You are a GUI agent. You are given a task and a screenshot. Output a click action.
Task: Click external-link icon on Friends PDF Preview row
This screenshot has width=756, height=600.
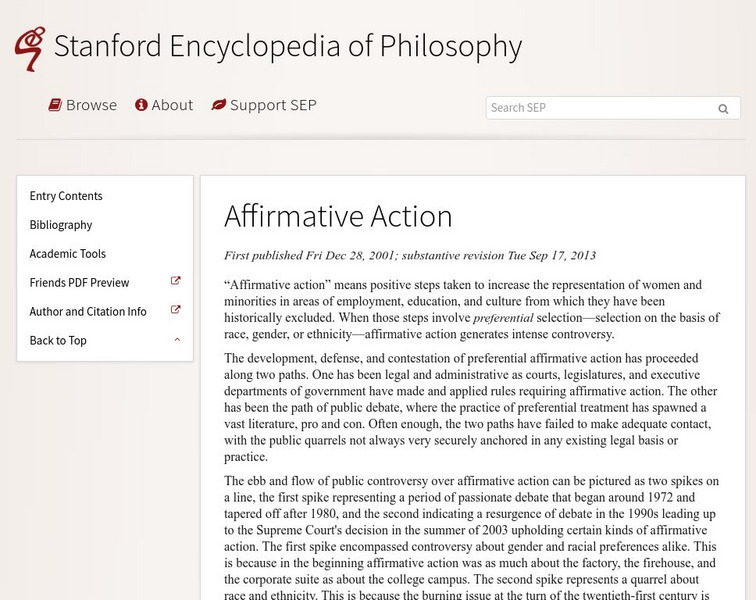pyautogui.click(x=176, y=282)
